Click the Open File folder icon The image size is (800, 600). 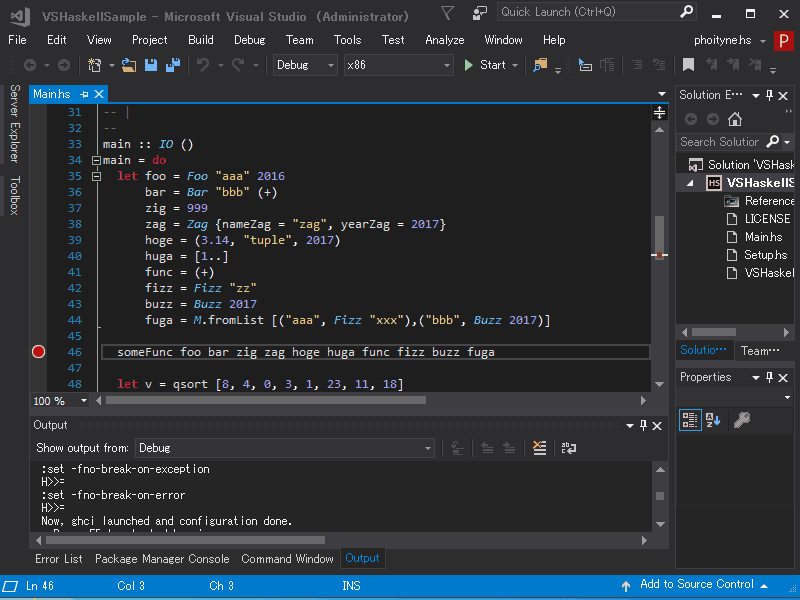[129, 65]
